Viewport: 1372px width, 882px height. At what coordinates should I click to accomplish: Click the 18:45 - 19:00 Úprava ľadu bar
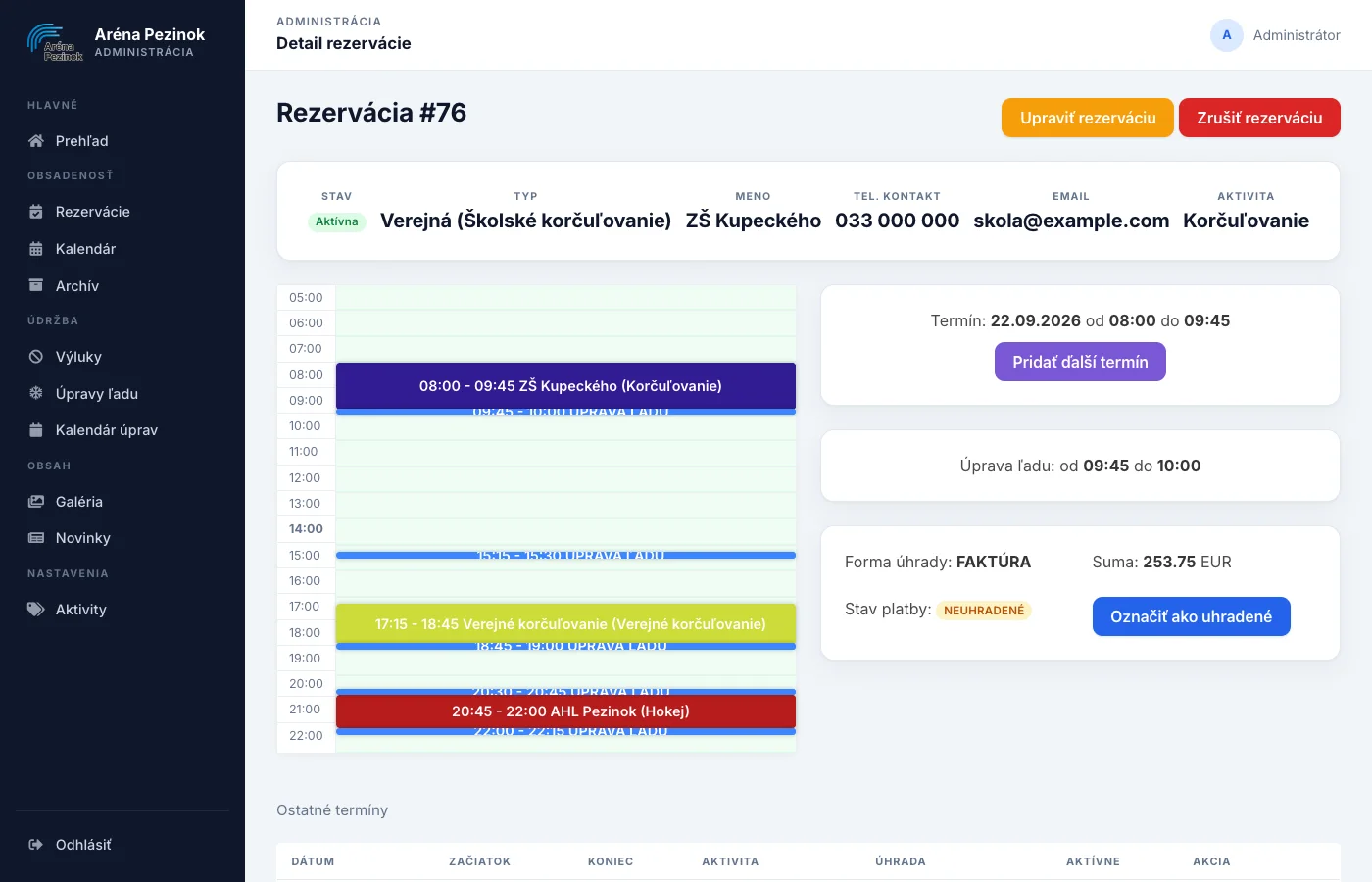[565, 646]
